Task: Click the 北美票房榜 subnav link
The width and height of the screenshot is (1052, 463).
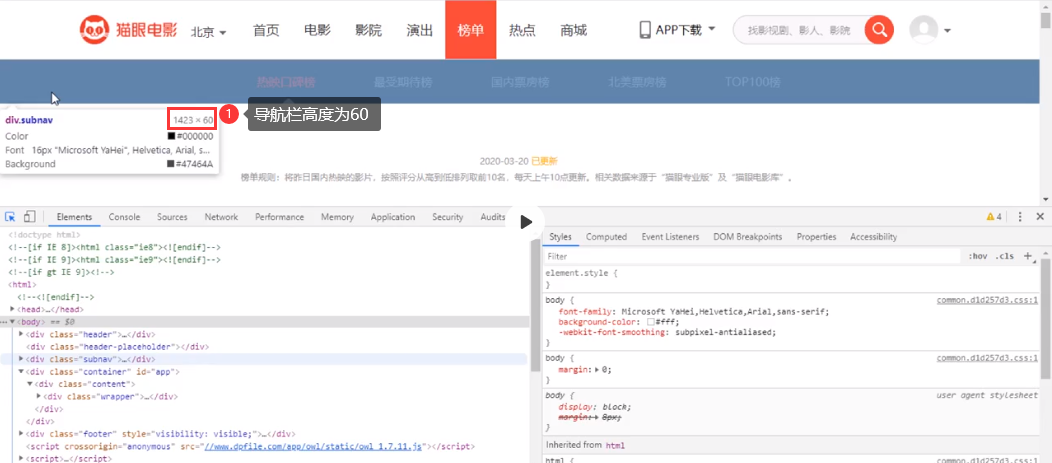Action: [x=637, y=83]
